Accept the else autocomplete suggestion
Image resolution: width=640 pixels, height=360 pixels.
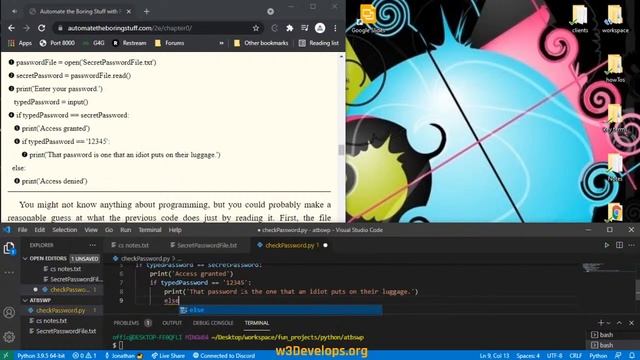281,310
